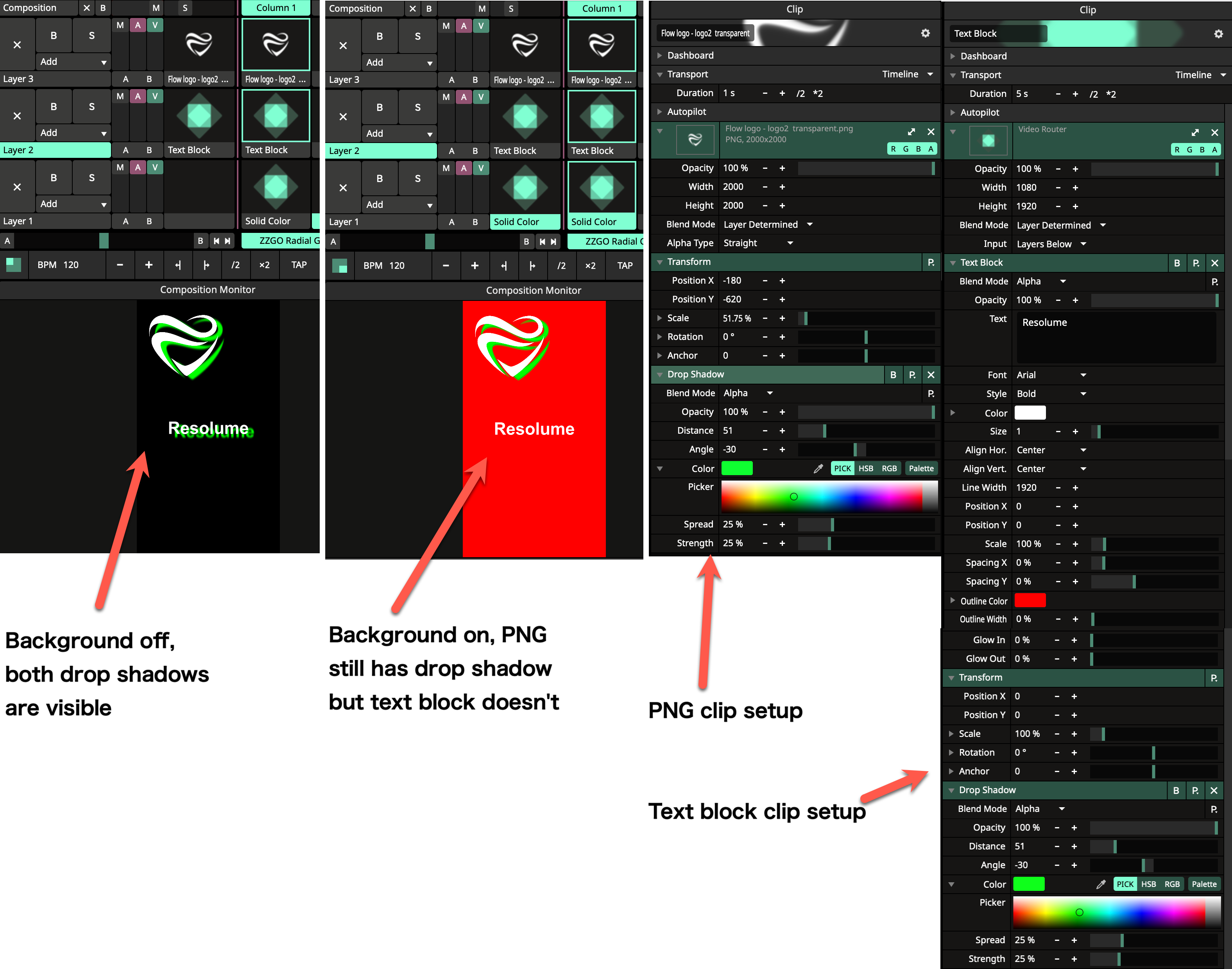Clear Layer 1 with X in right composition
Image resolution: width=1232 pixels, height=969 pixels.
[x=343, y=187]
